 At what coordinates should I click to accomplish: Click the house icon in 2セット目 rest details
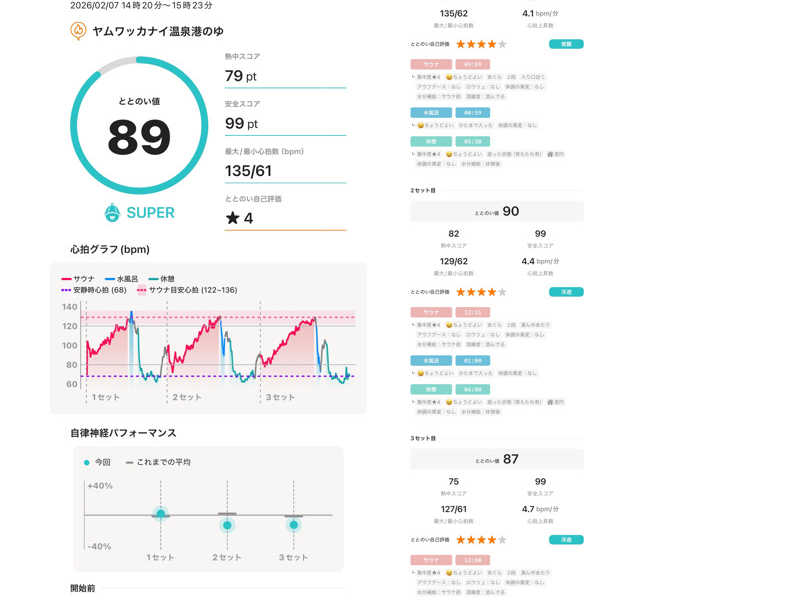550,401
